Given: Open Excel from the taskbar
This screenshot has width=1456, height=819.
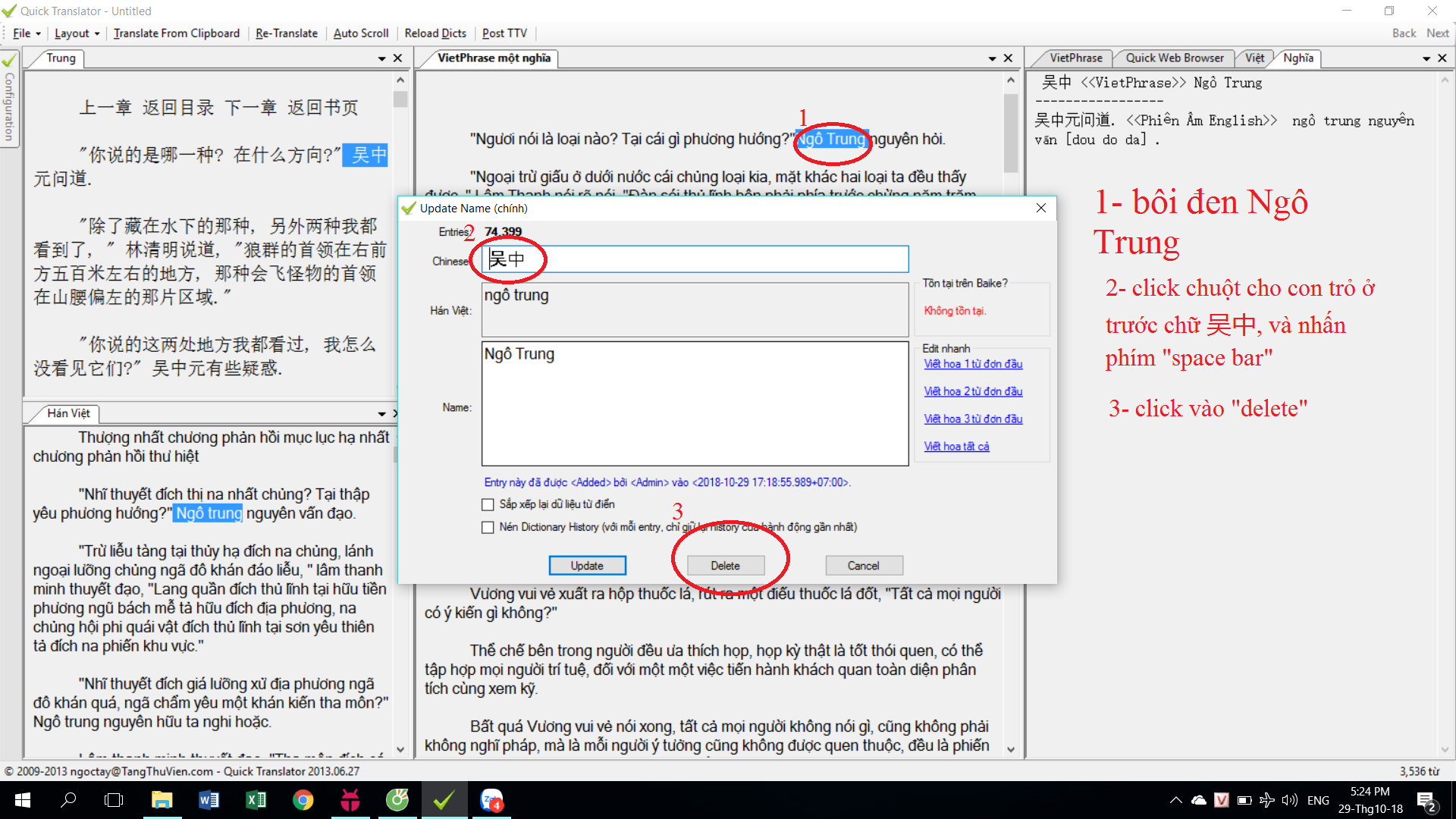Looking at the screenshot, I should tap(256, 800).
